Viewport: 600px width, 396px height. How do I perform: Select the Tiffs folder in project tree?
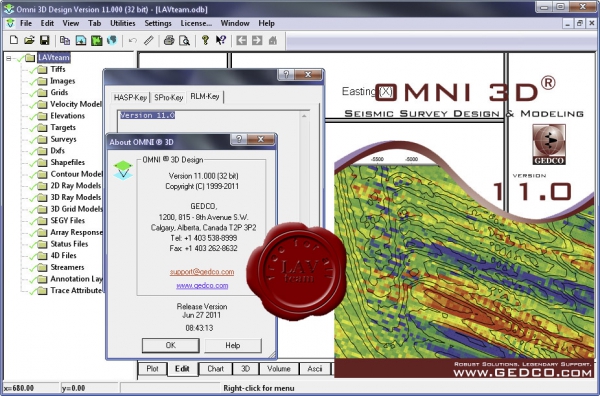pyautogui.click(x=58, y=69)
